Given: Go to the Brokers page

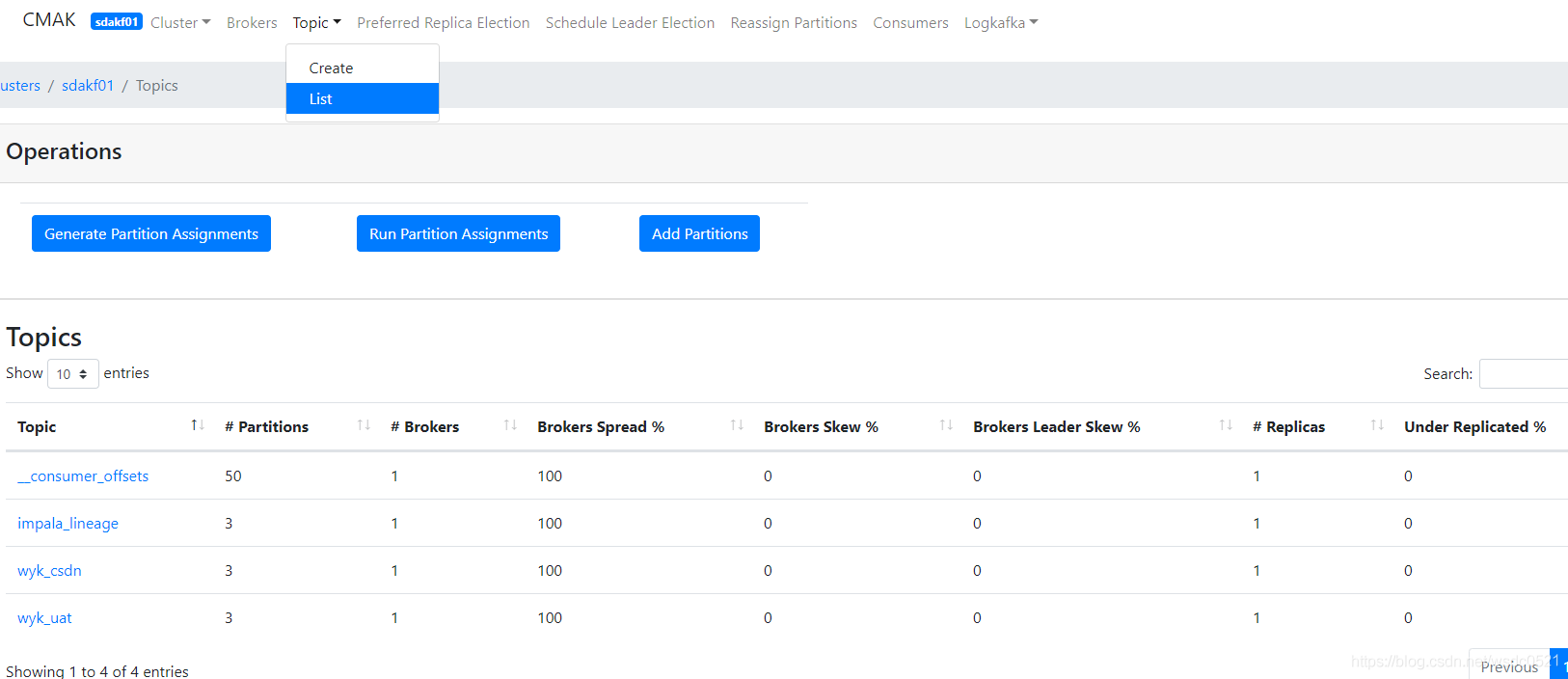Looking at the screenshot, I should pyautogui.click(x=252, y=22).
